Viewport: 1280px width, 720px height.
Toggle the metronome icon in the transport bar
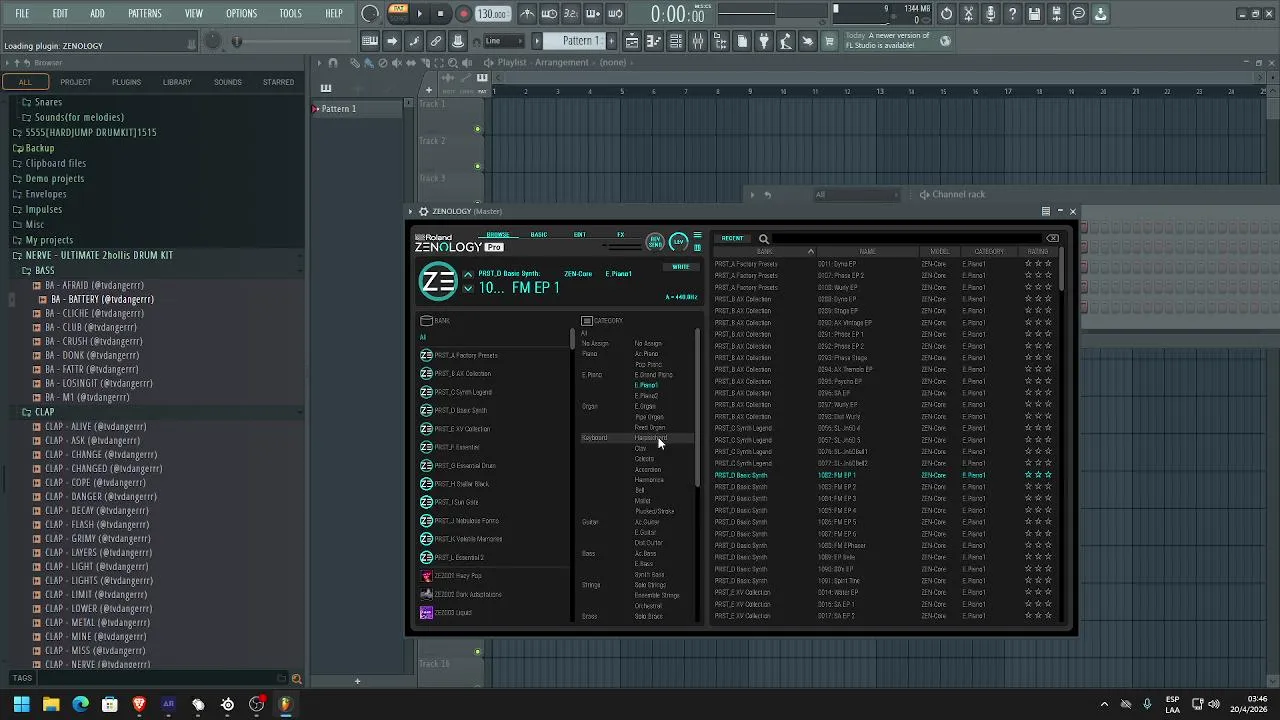(527, 14)
